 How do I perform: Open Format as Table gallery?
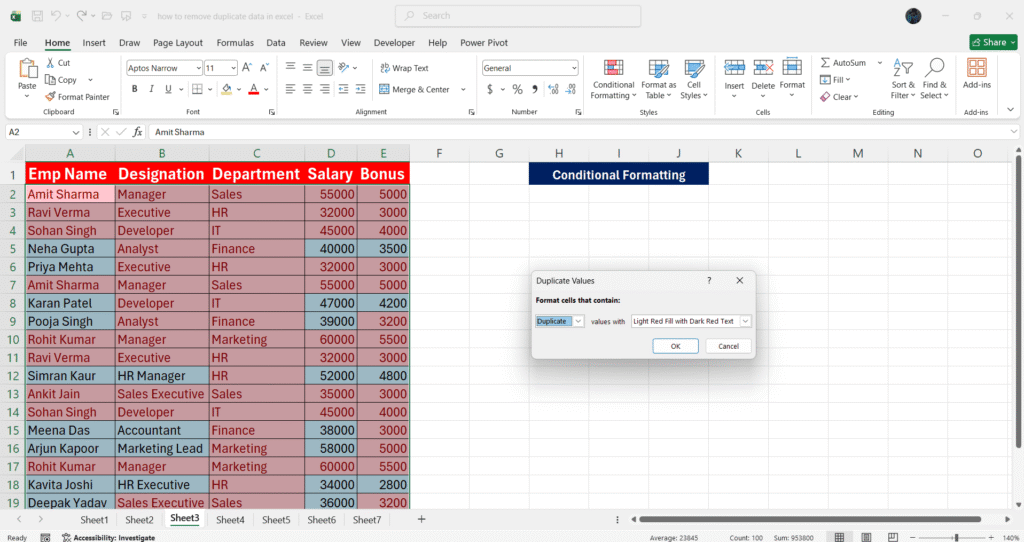click(658, 79)
